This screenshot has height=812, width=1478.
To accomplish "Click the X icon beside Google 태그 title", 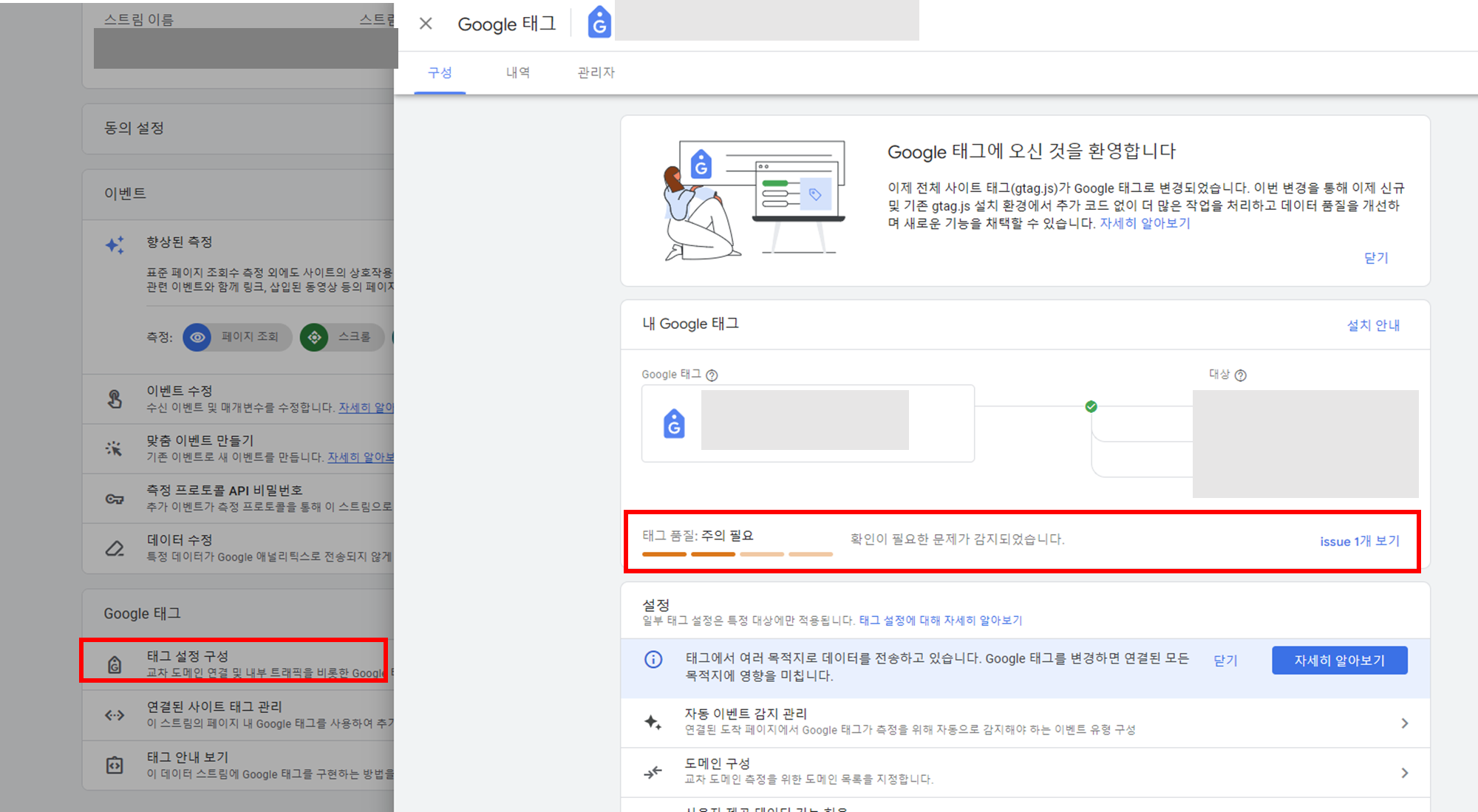I will coord(426,24).
